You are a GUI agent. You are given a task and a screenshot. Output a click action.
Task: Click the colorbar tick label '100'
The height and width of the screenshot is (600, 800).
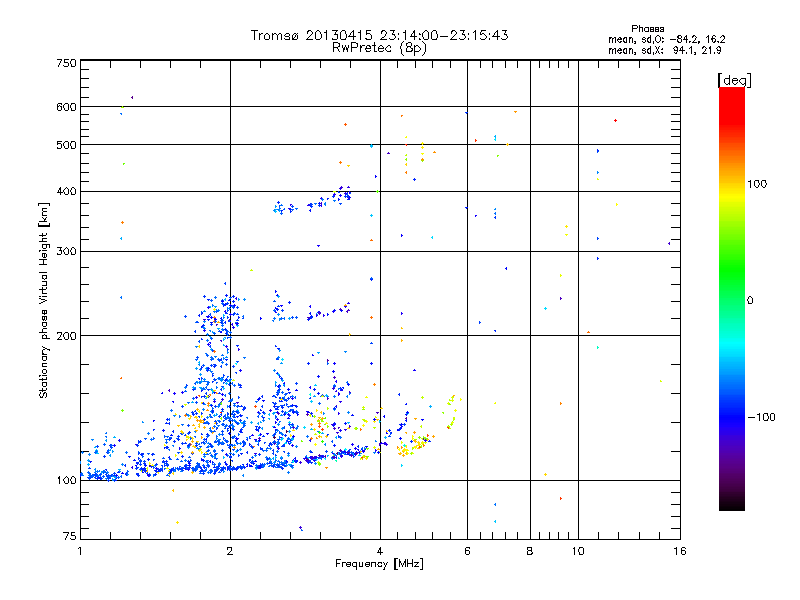click(757, 184)
